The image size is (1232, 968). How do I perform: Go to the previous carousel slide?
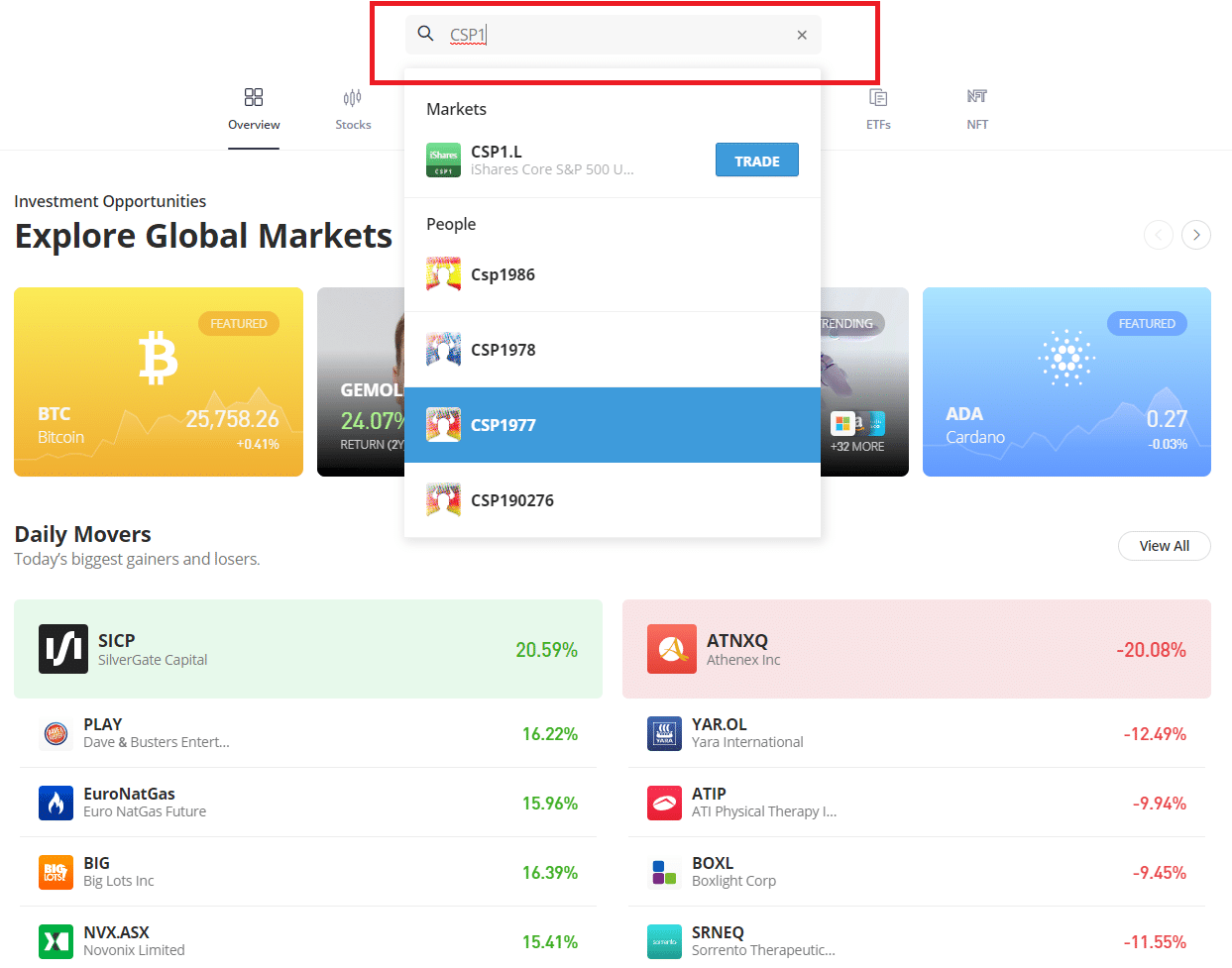[1159, 235]
